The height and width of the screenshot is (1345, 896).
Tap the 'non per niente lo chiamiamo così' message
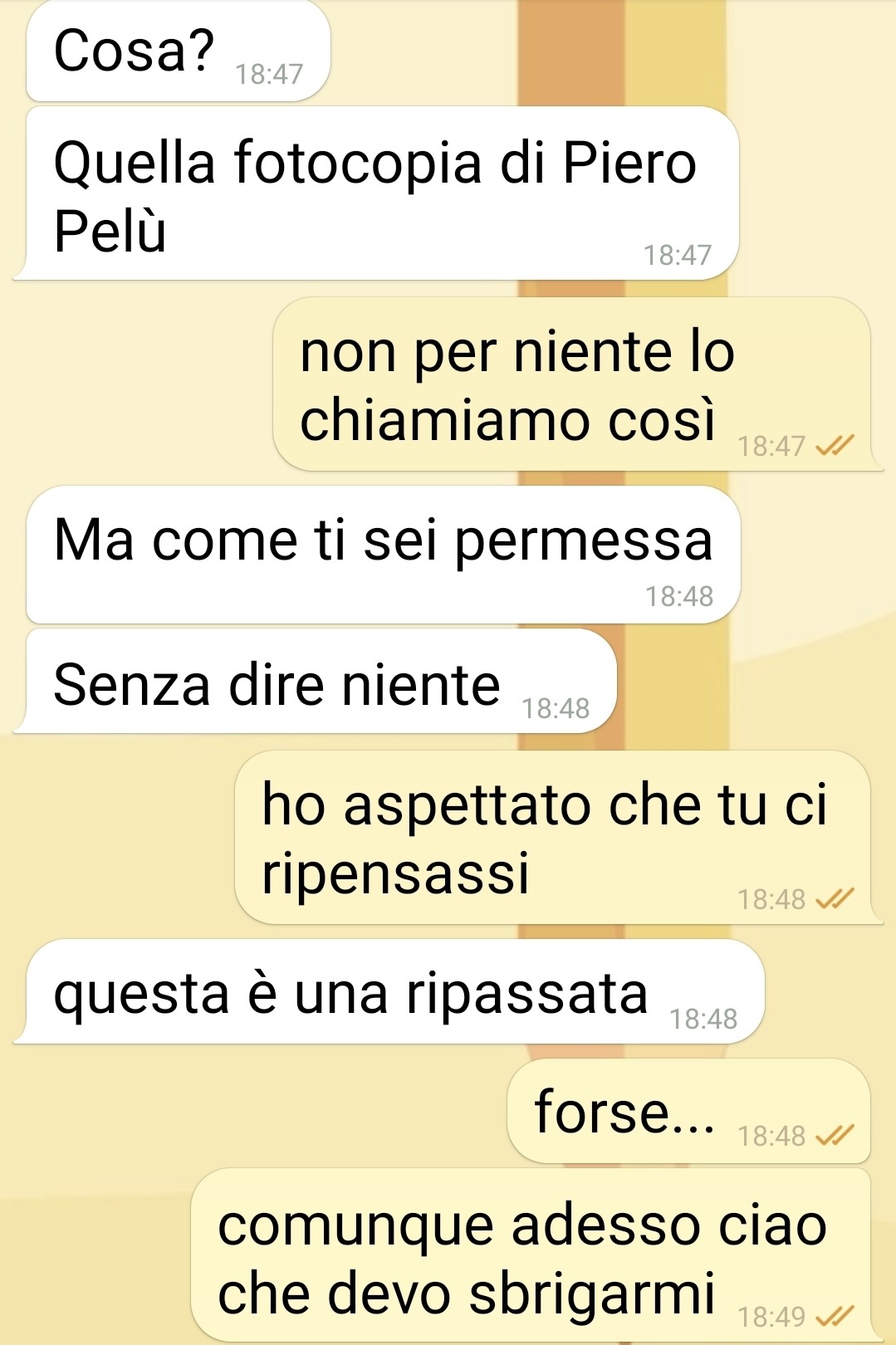577,384
